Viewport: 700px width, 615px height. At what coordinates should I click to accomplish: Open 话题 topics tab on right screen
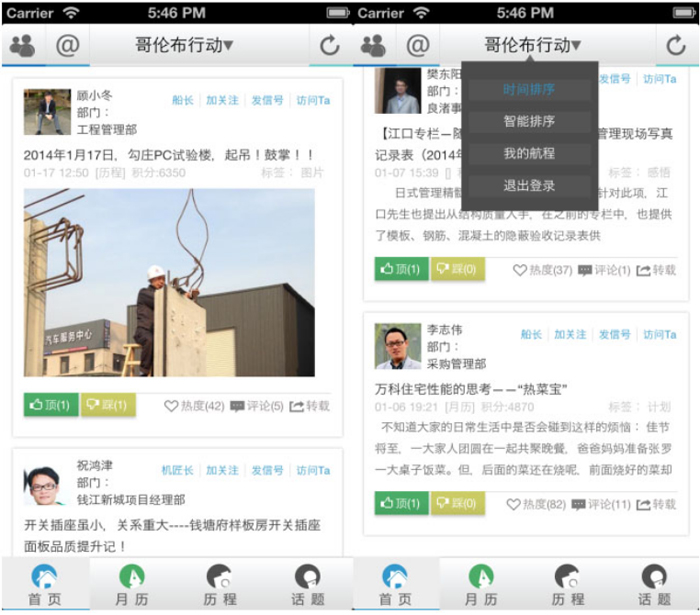(655, 585)
